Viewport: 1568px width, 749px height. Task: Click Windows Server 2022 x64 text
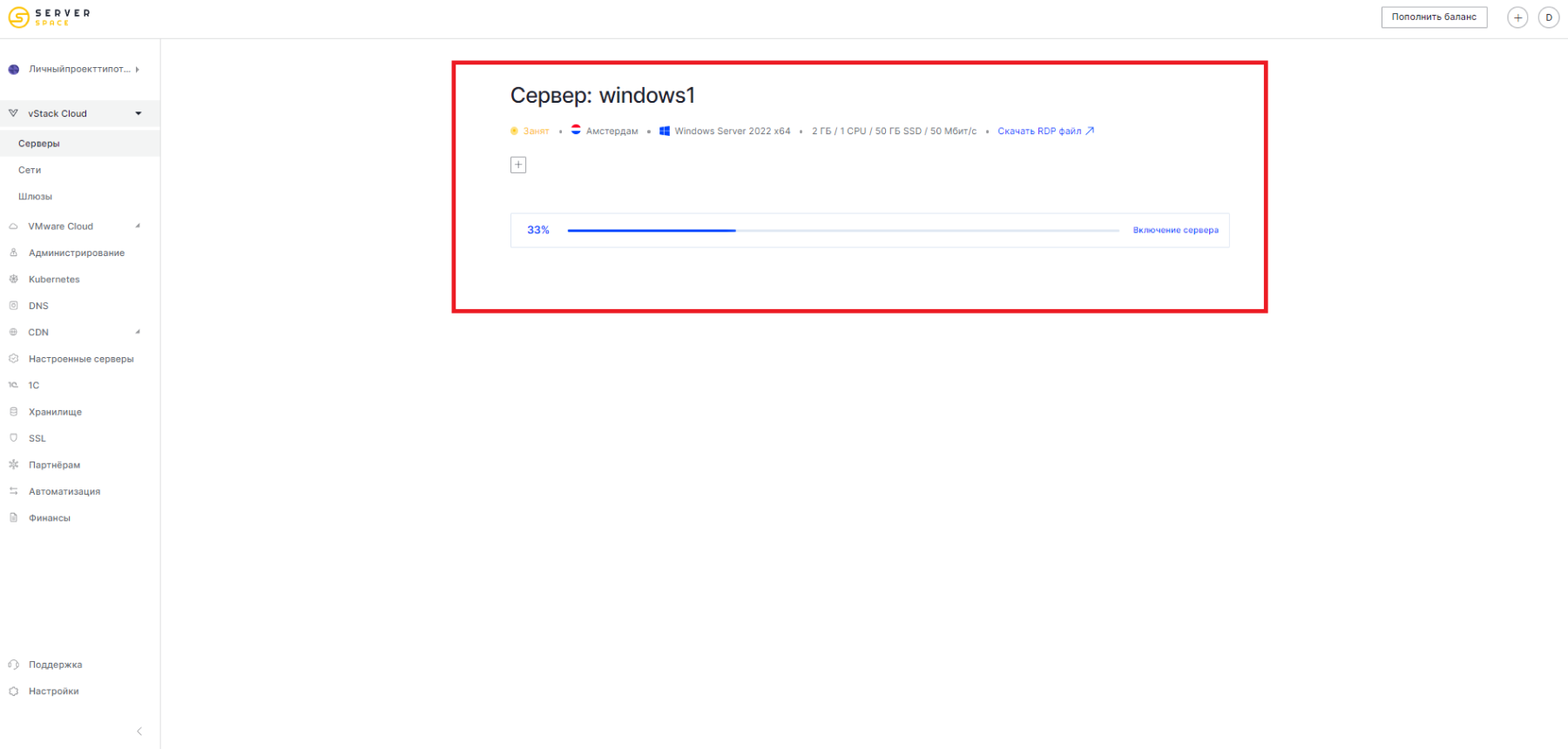pos(732,132)
